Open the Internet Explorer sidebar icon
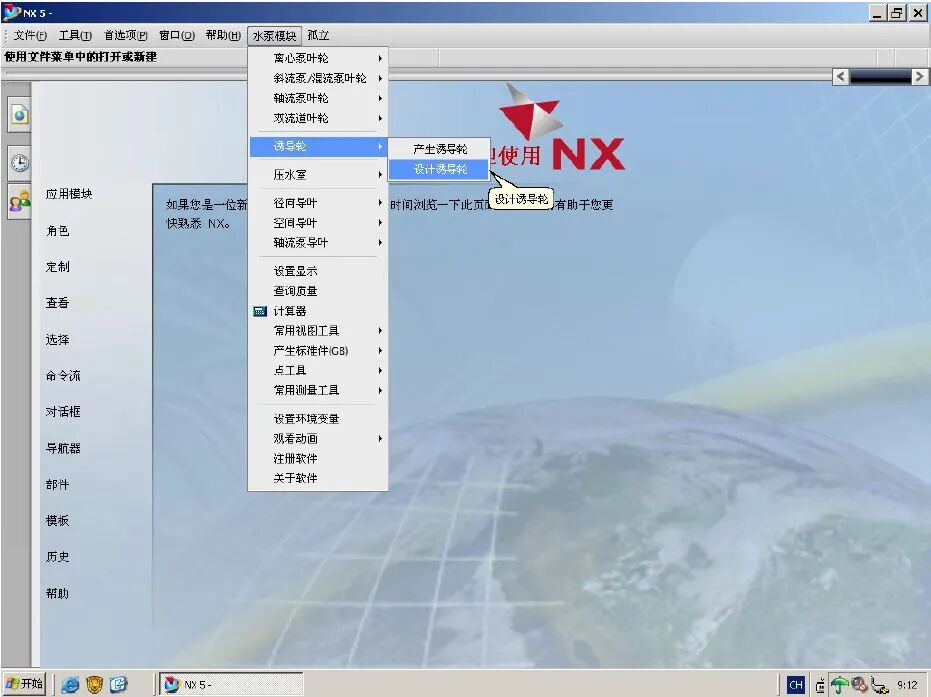Viewport: 931px width, 697px height. (x=19, y=115)
